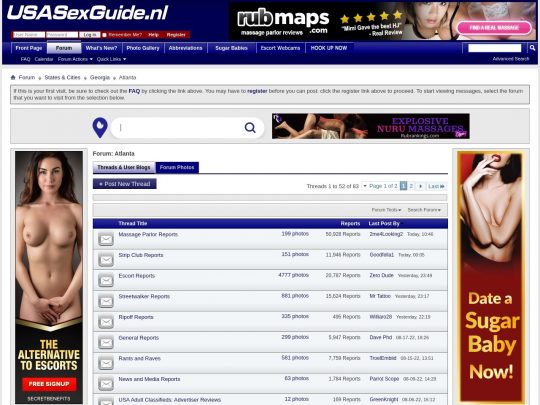Click the Post New Thread button

125,184
